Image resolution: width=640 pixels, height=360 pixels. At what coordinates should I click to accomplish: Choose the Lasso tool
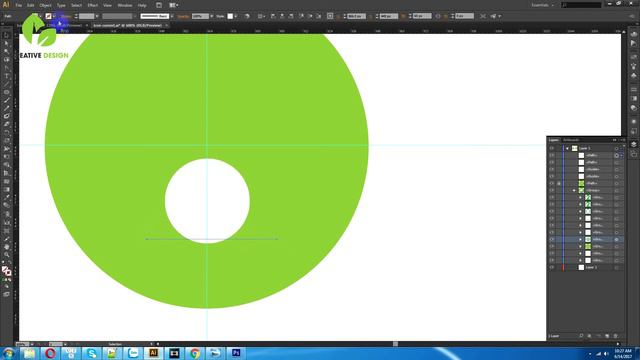(6, 60)
